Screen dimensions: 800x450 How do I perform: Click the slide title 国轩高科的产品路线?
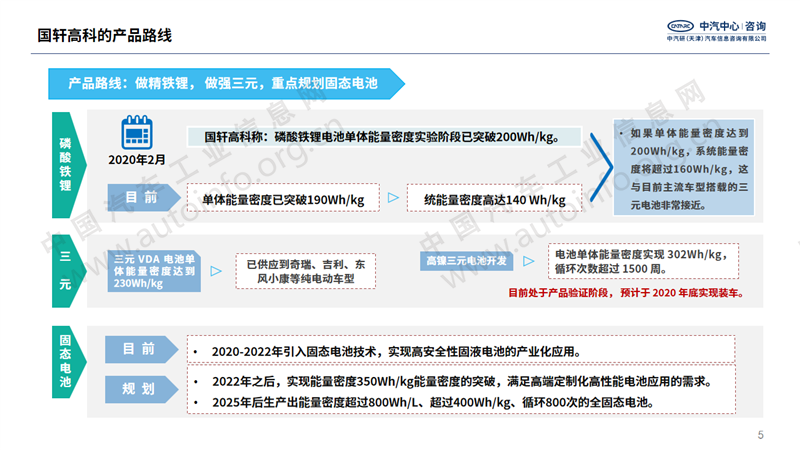click(x=105, y=35)
